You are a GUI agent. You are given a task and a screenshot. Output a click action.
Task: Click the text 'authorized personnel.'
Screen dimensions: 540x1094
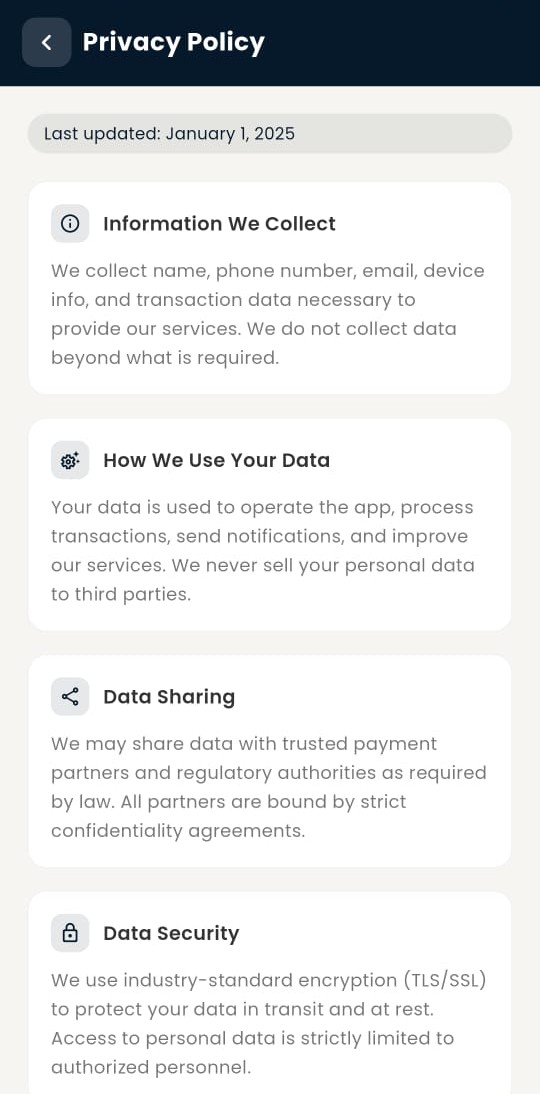(x=151, y=1067)
